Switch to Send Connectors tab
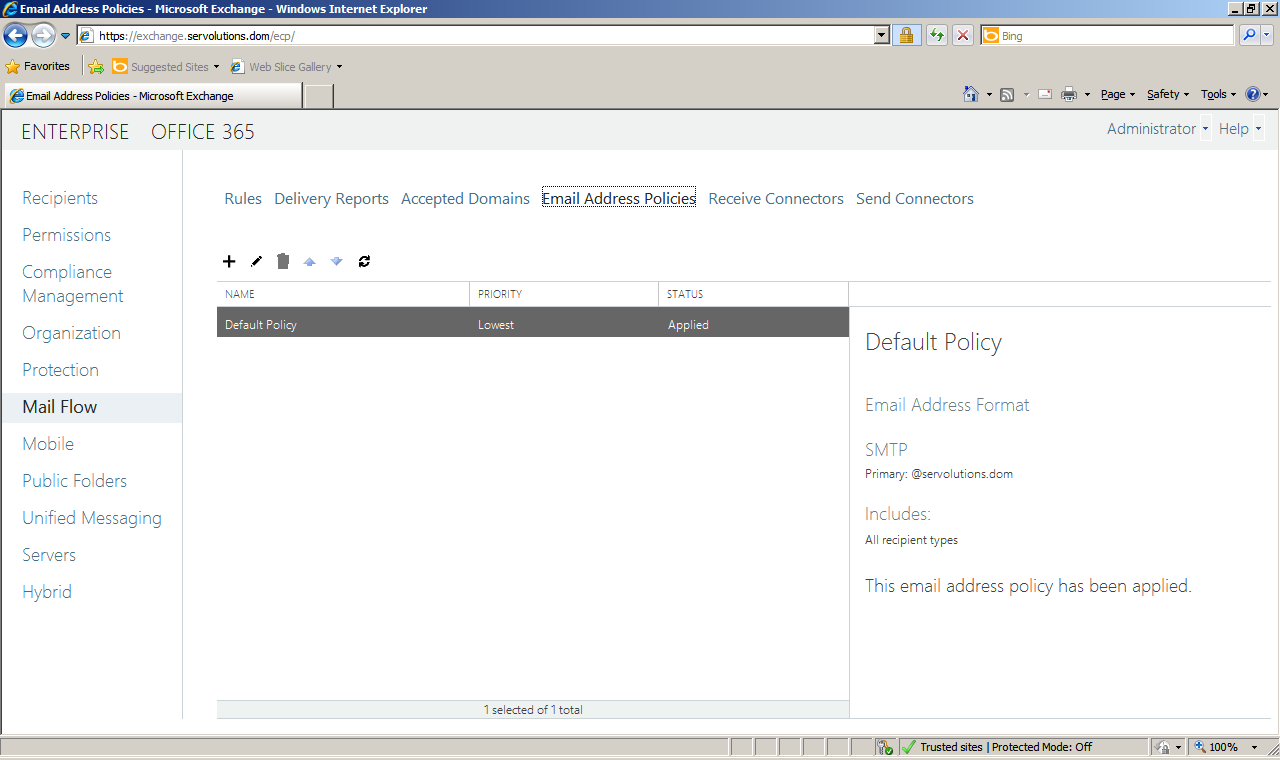This screenshot has height=760, width=1280. [915, 199]
